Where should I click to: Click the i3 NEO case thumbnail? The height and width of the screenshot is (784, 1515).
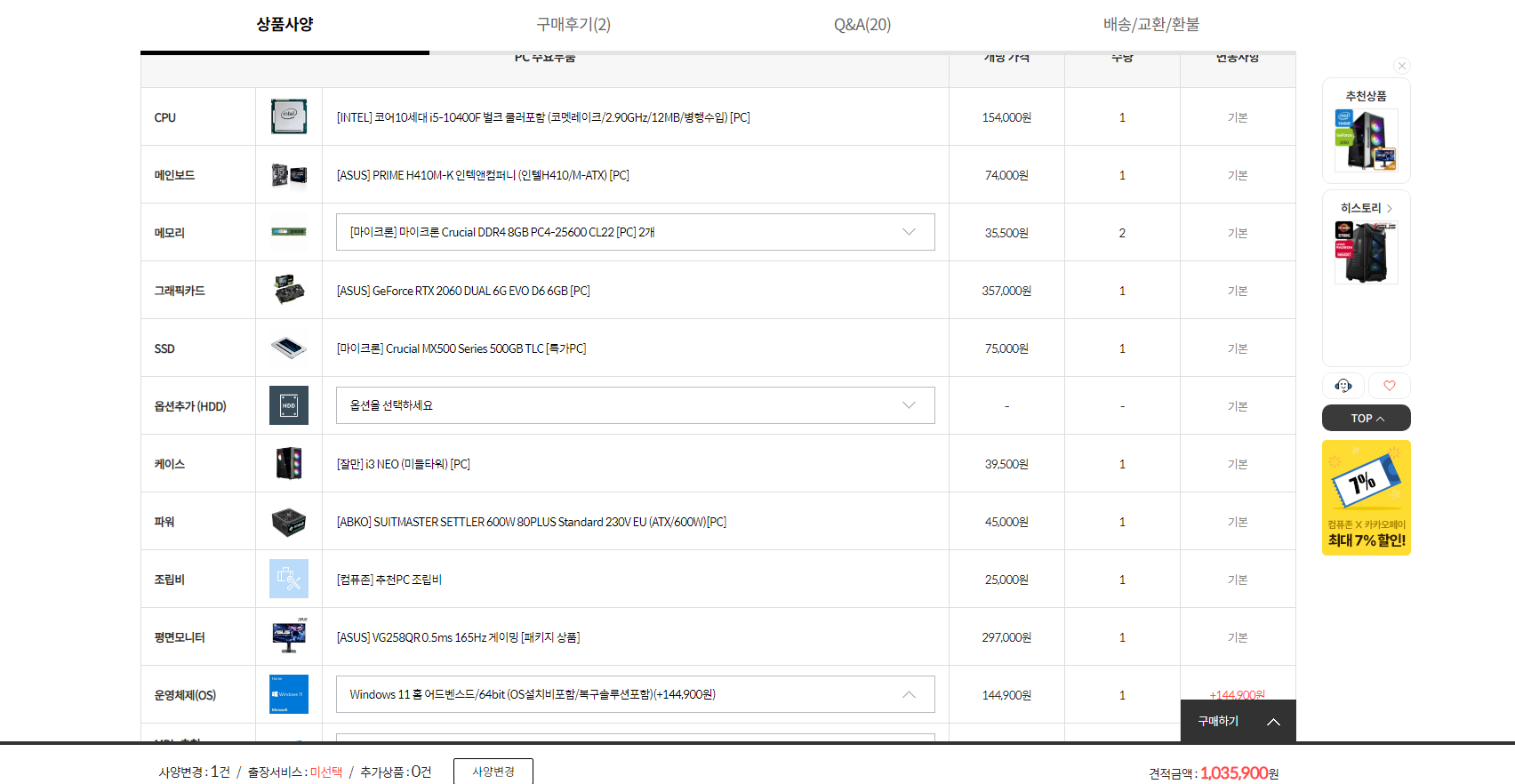pos(289,463)
